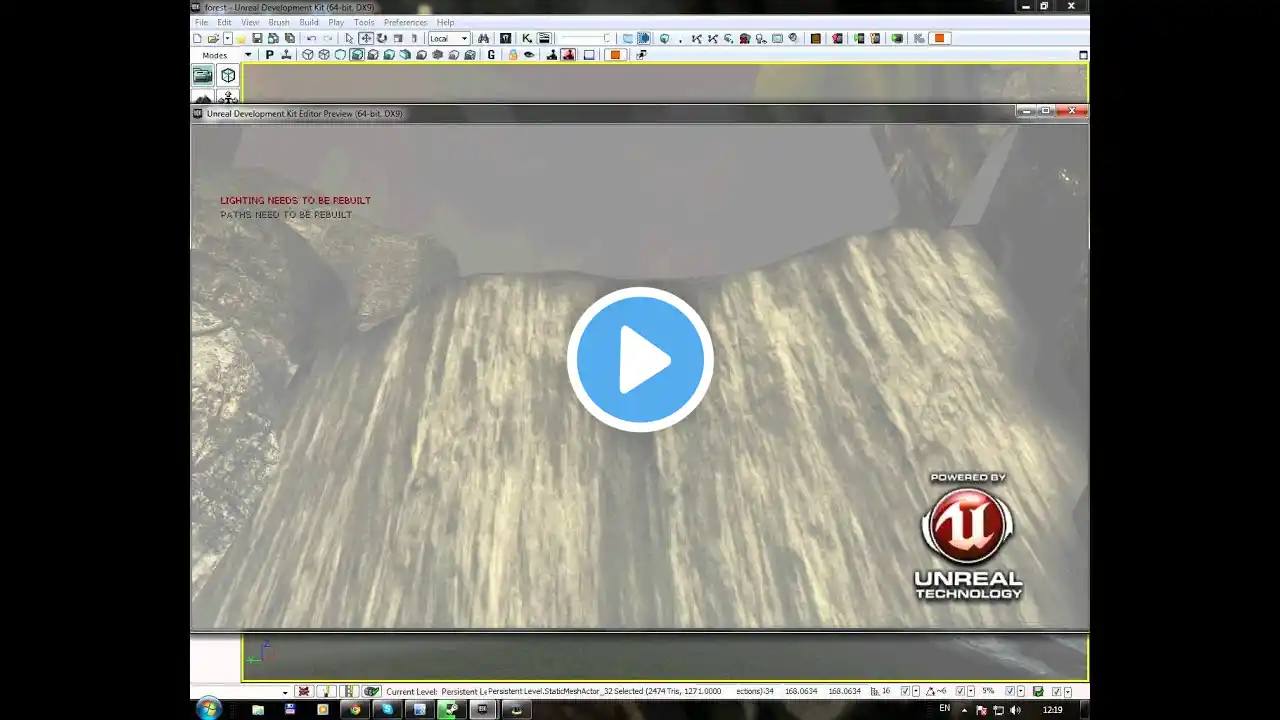Viewport: 1280px width, 720px height.
Task: Expand the Modes dropdown arrow
Action: point(248,55)
